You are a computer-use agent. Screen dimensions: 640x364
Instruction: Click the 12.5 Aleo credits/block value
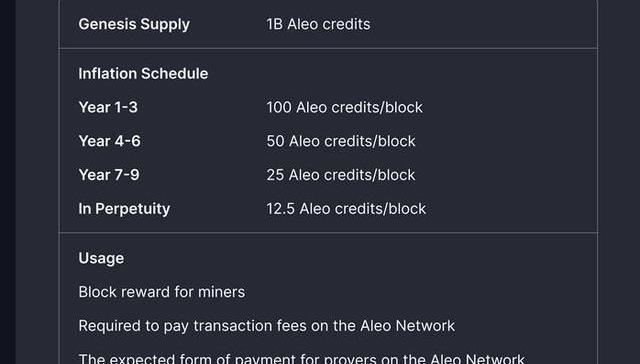pos(346,209)
